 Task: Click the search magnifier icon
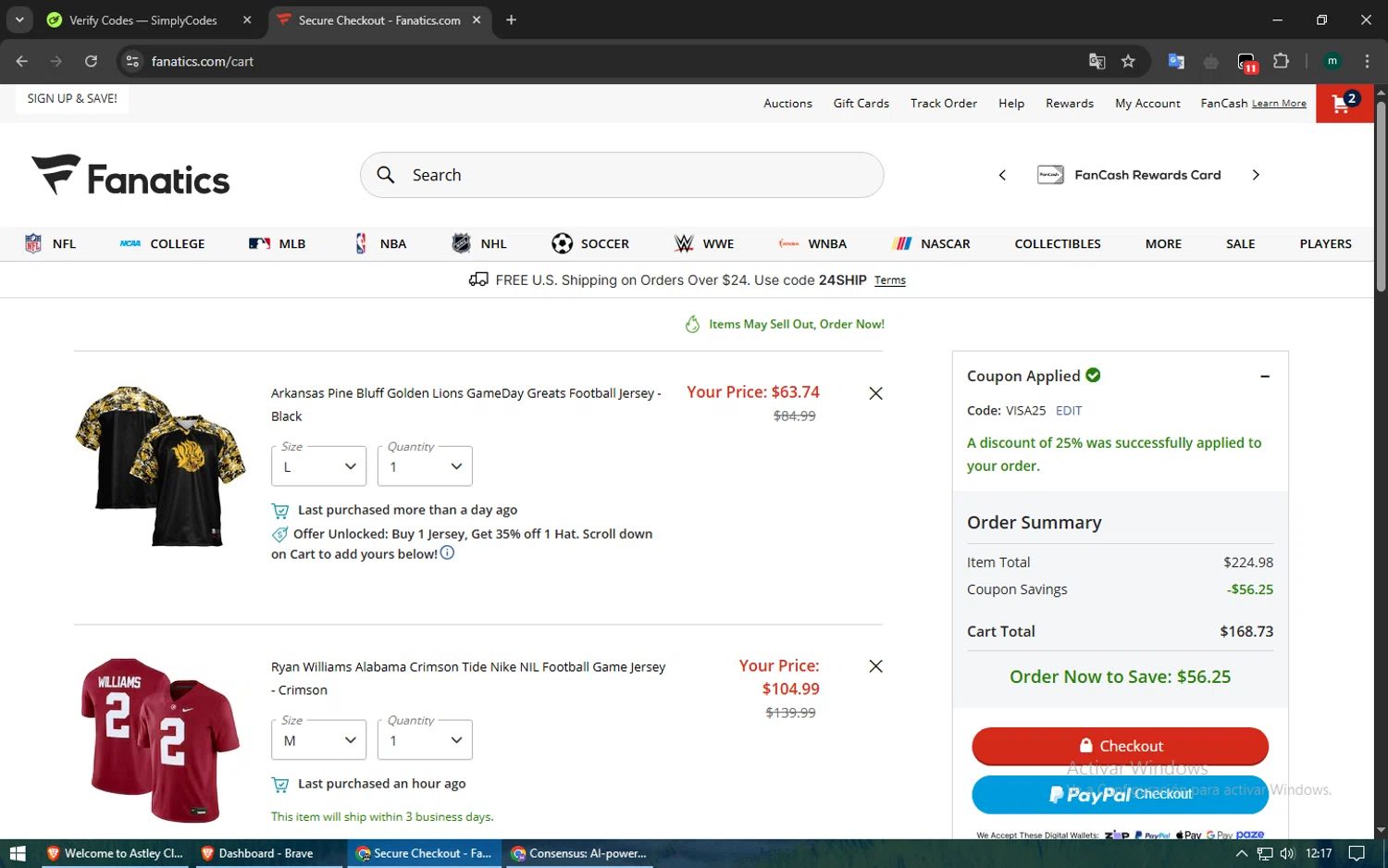coord(386,175)
